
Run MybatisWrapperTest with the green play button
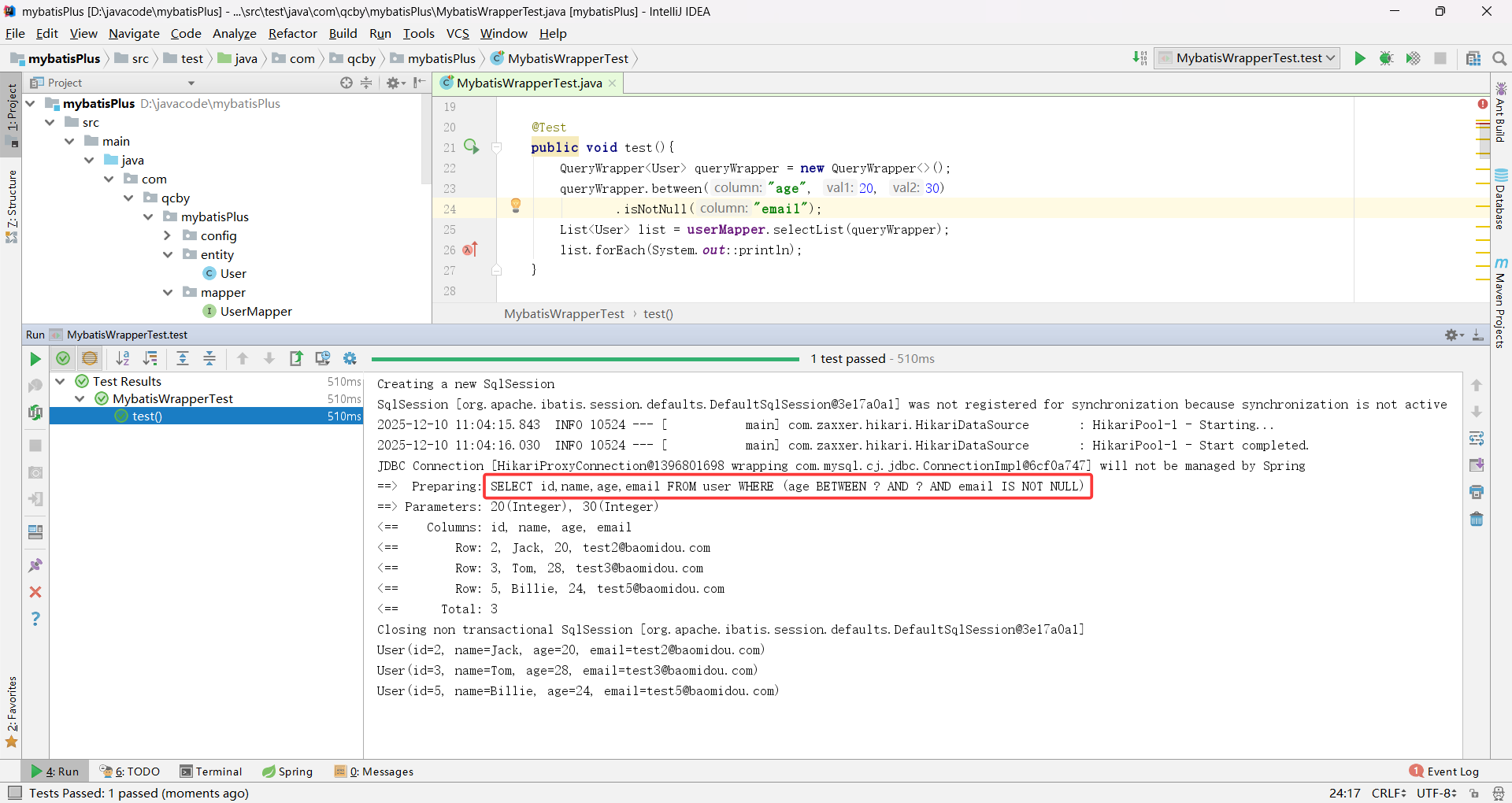click(x=1360, y=58)
